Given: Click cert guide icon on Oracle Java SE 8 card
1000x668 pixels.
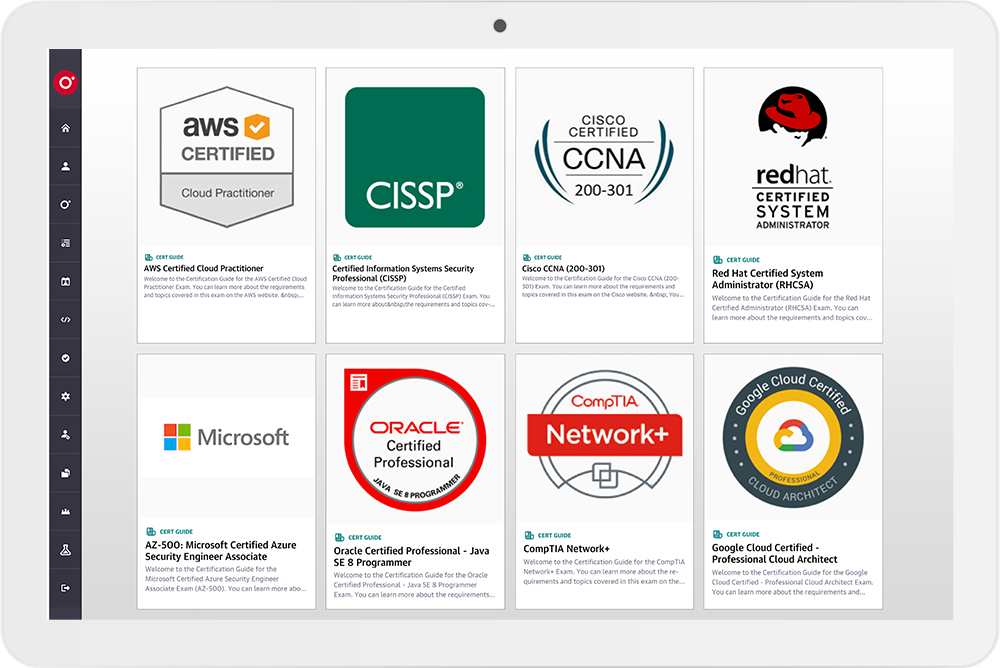Looking at the screenshot, I should (340, 537).
